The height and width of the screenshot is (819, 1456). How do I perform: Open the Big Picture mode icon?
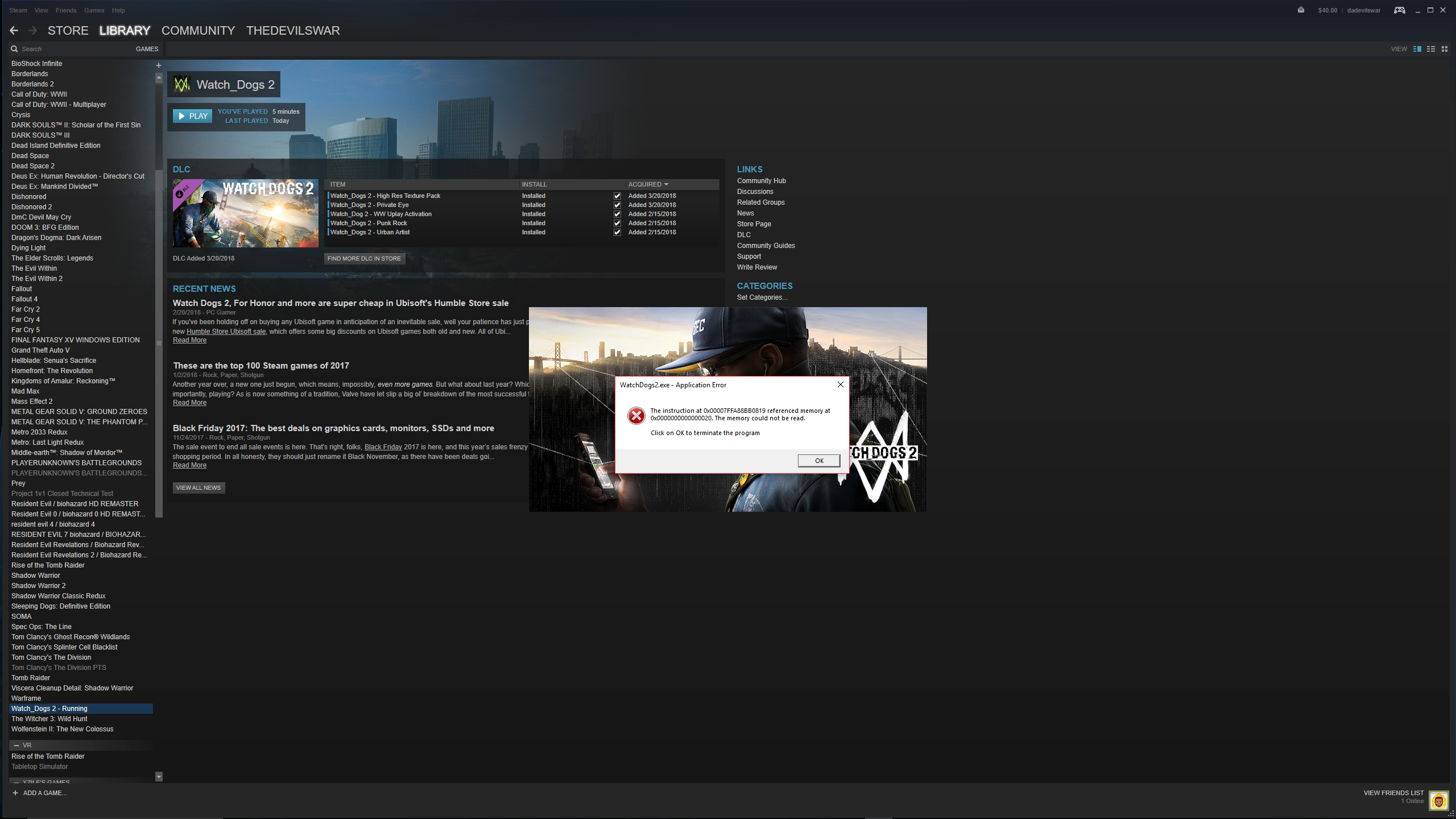pos(1399,10)
